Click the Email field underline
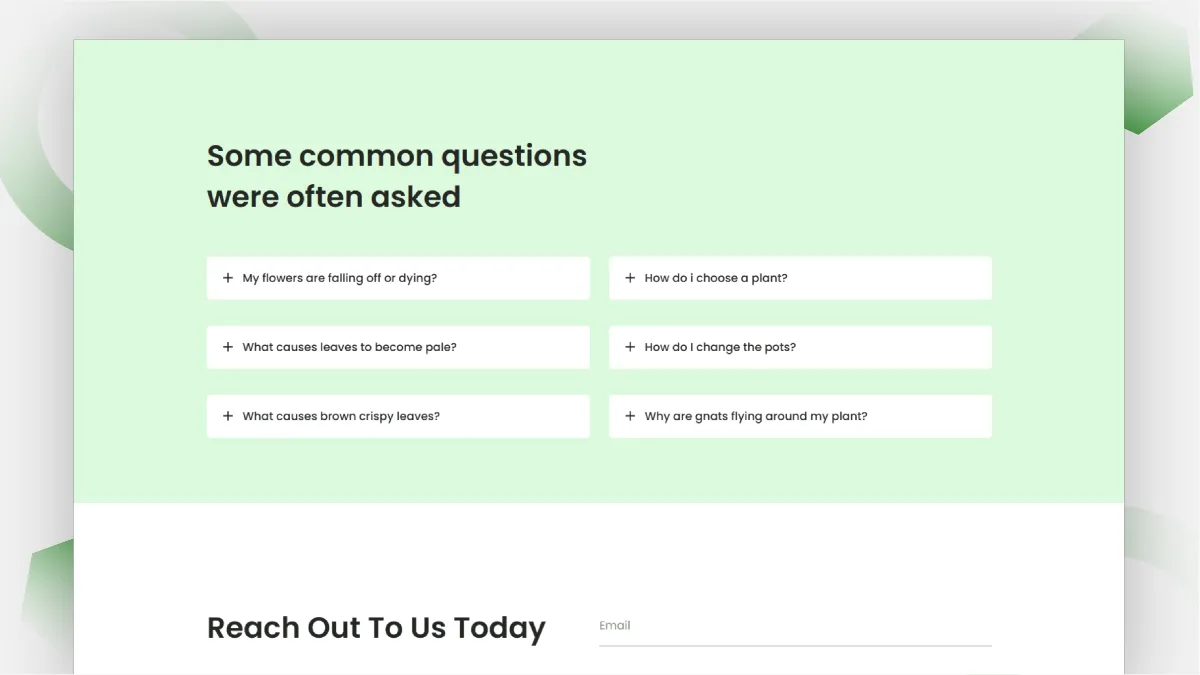 click(x=795, y=645)
